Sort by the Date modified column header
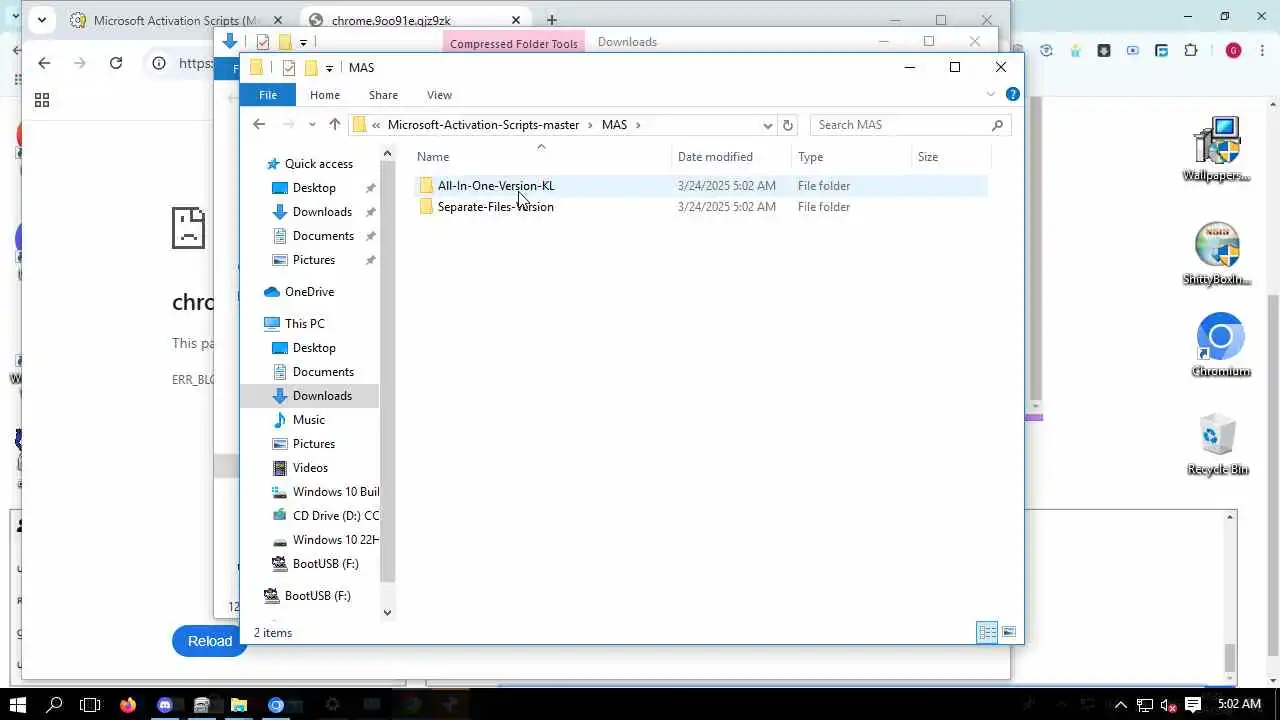Image resolution: width=1280 pixels, height=720 pixels. coord(732,157)
